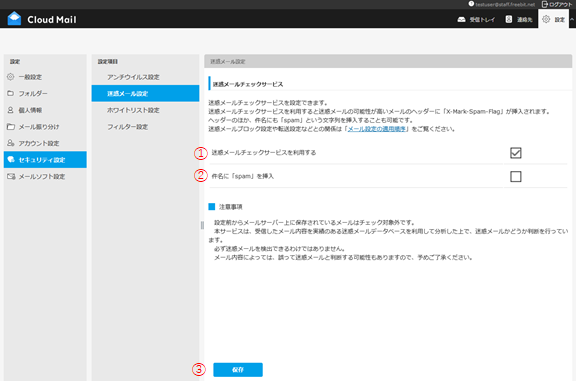Click the ログアウト text link
This screenshot has width=576, height=381.
[561, 4]
